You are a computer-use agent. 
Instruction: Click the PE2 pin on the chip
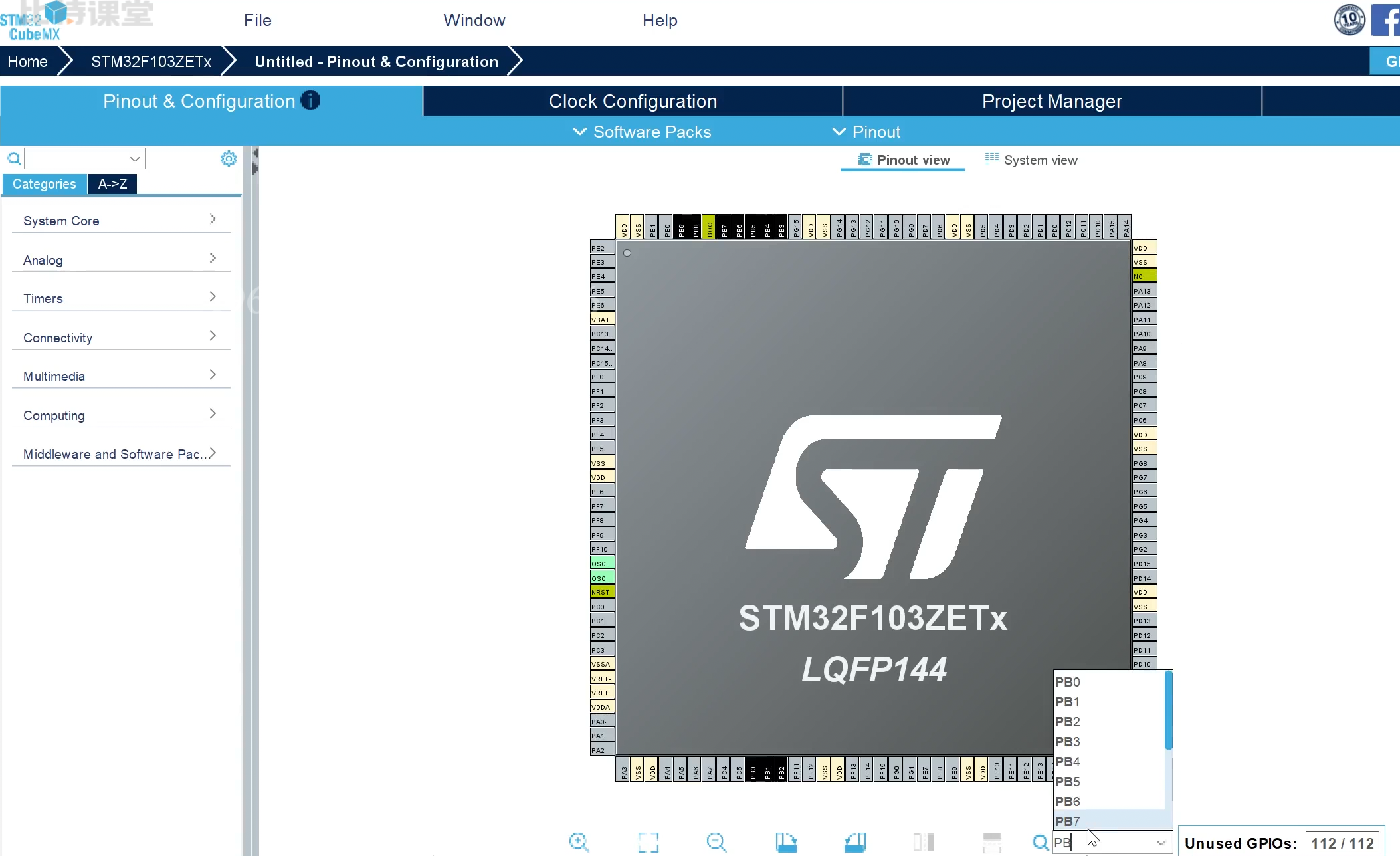[x=602, y=247]
